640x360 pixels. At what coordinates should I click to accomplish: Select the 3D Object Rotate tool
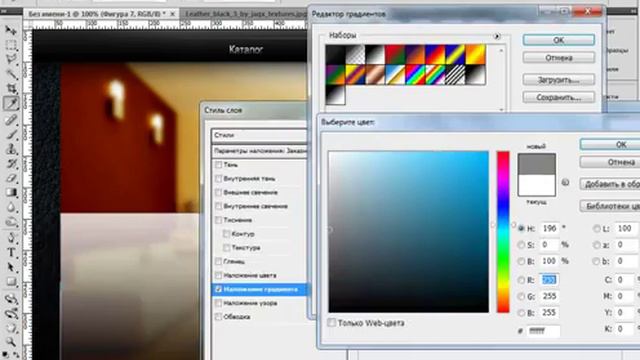pos(11,299)
